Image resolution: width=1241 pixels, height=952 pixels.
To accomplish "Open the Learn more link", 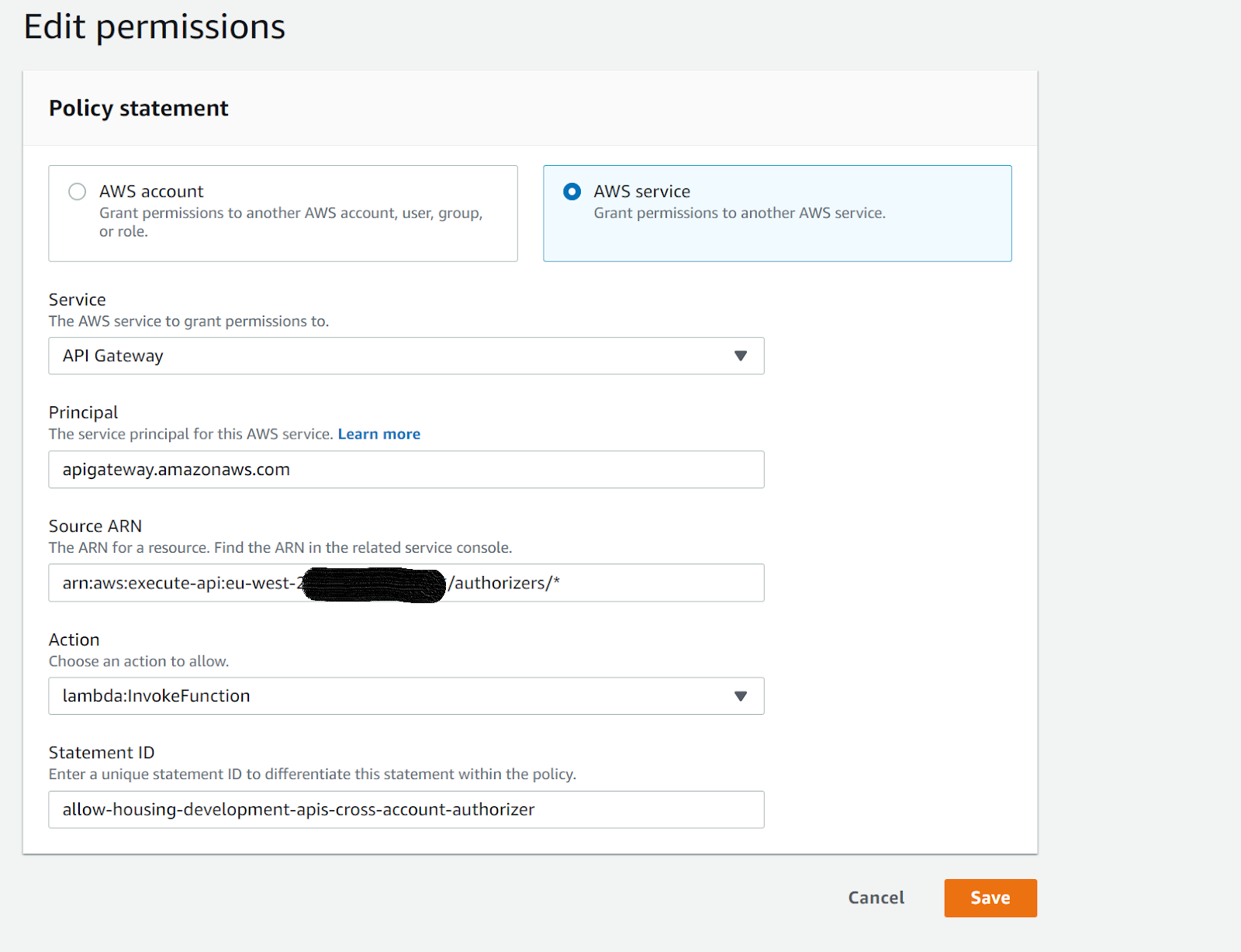I will (379, 434).
